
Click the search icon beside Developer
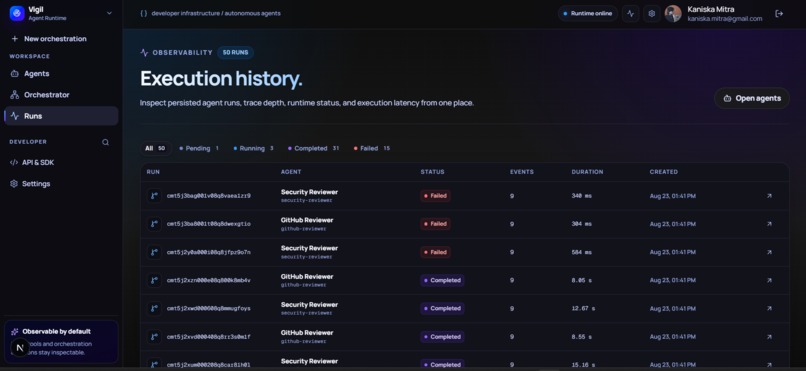click(x=105, y=142)
